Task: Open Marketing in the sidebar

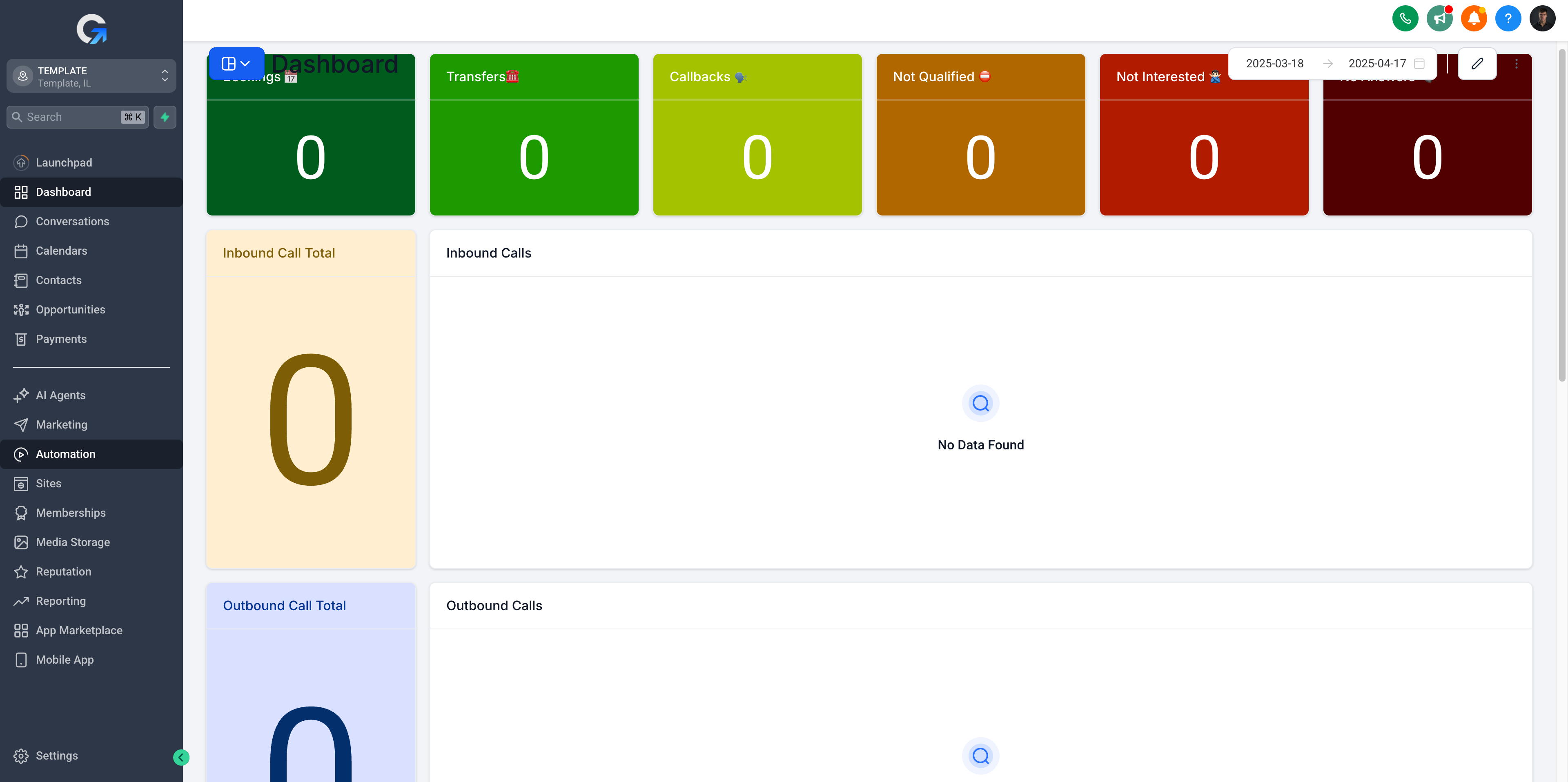Action: [x=91, y=425]
